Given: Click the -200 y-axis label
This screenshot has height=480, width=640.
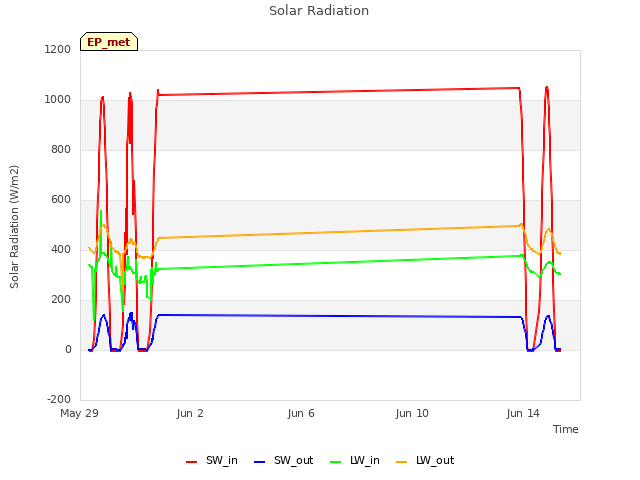Looking at the screenshot, I should pyautogui.click(x=59, y=399).
